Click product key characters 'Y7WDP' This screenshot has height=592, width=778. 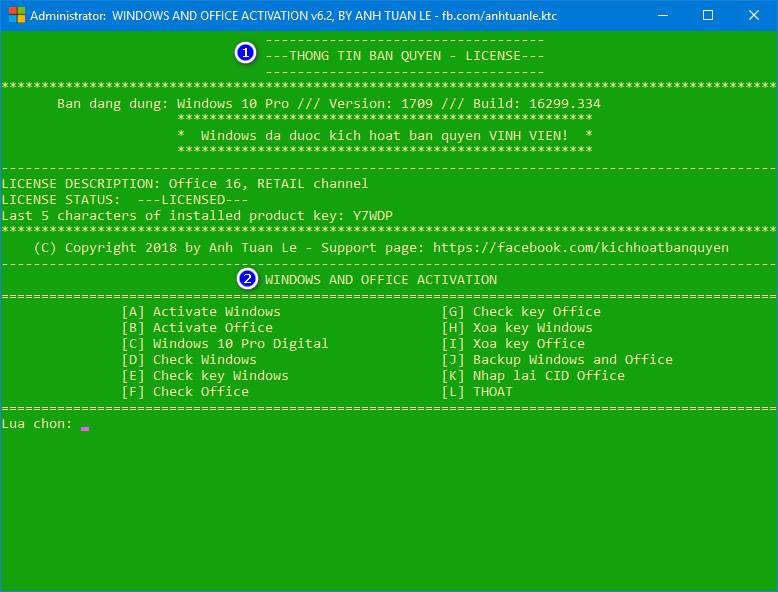[x=373, y=215]
